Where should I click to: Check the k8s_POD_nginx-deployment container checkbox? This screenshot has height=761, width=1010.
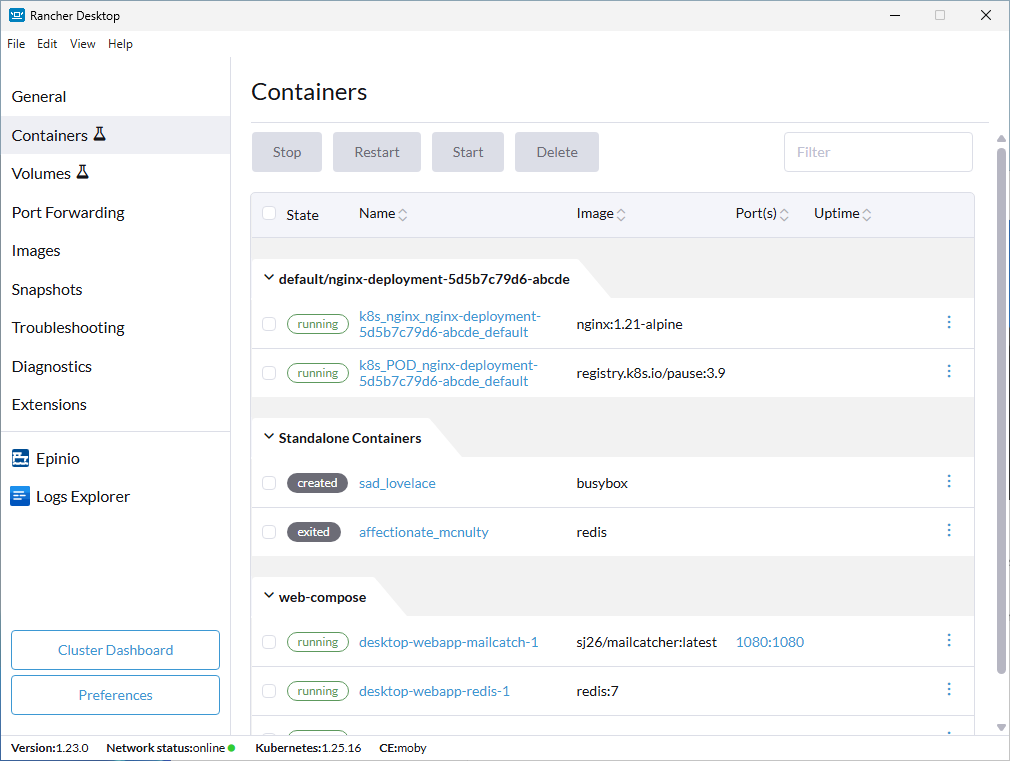(x=269, y=373)
